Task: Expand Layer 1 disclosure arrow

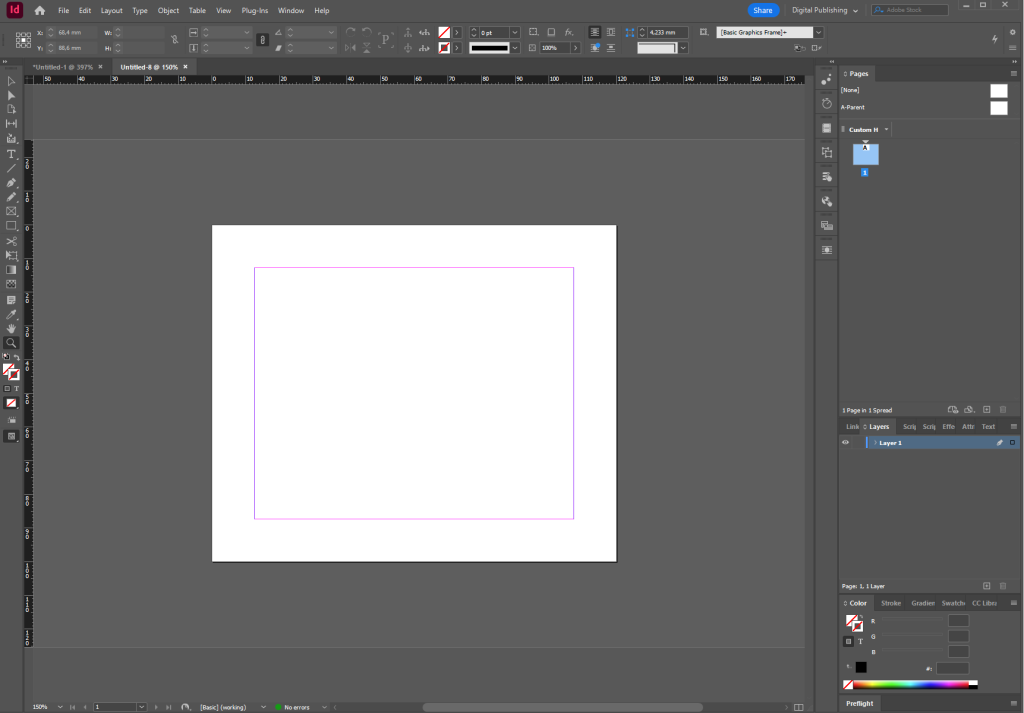Action: tap(875, 442)
